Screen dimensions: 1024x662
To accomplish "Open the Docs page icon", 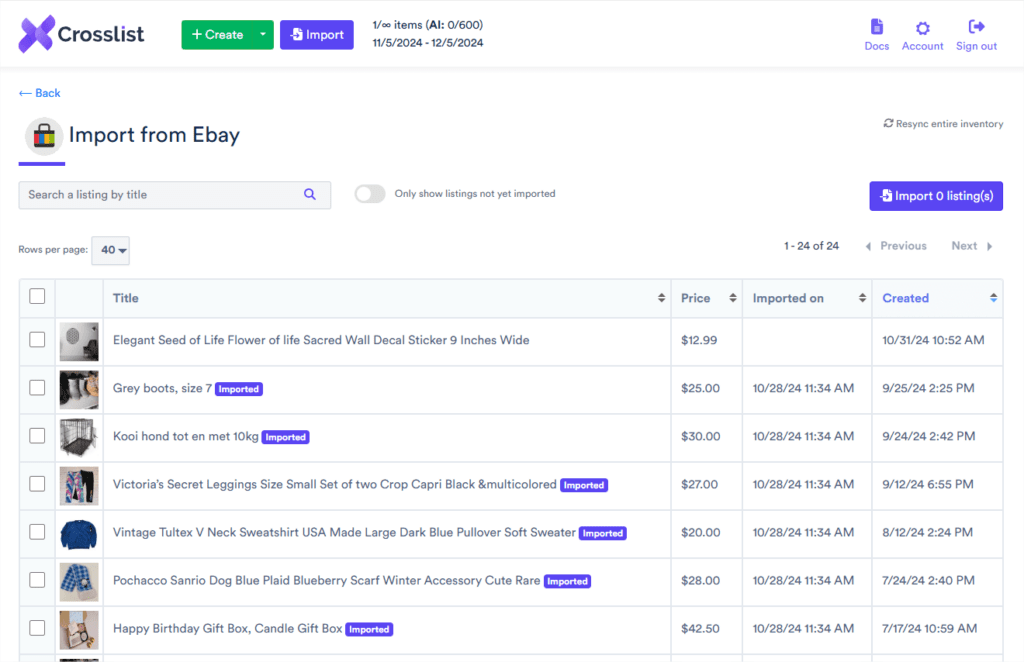I will click(876, 27).
